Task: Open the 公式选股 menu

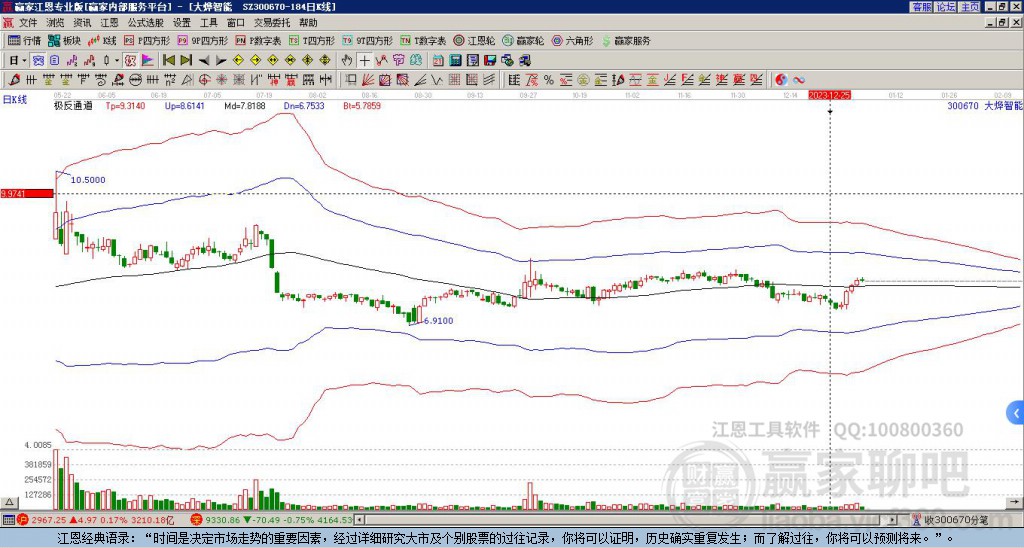Action: [146, 23]
